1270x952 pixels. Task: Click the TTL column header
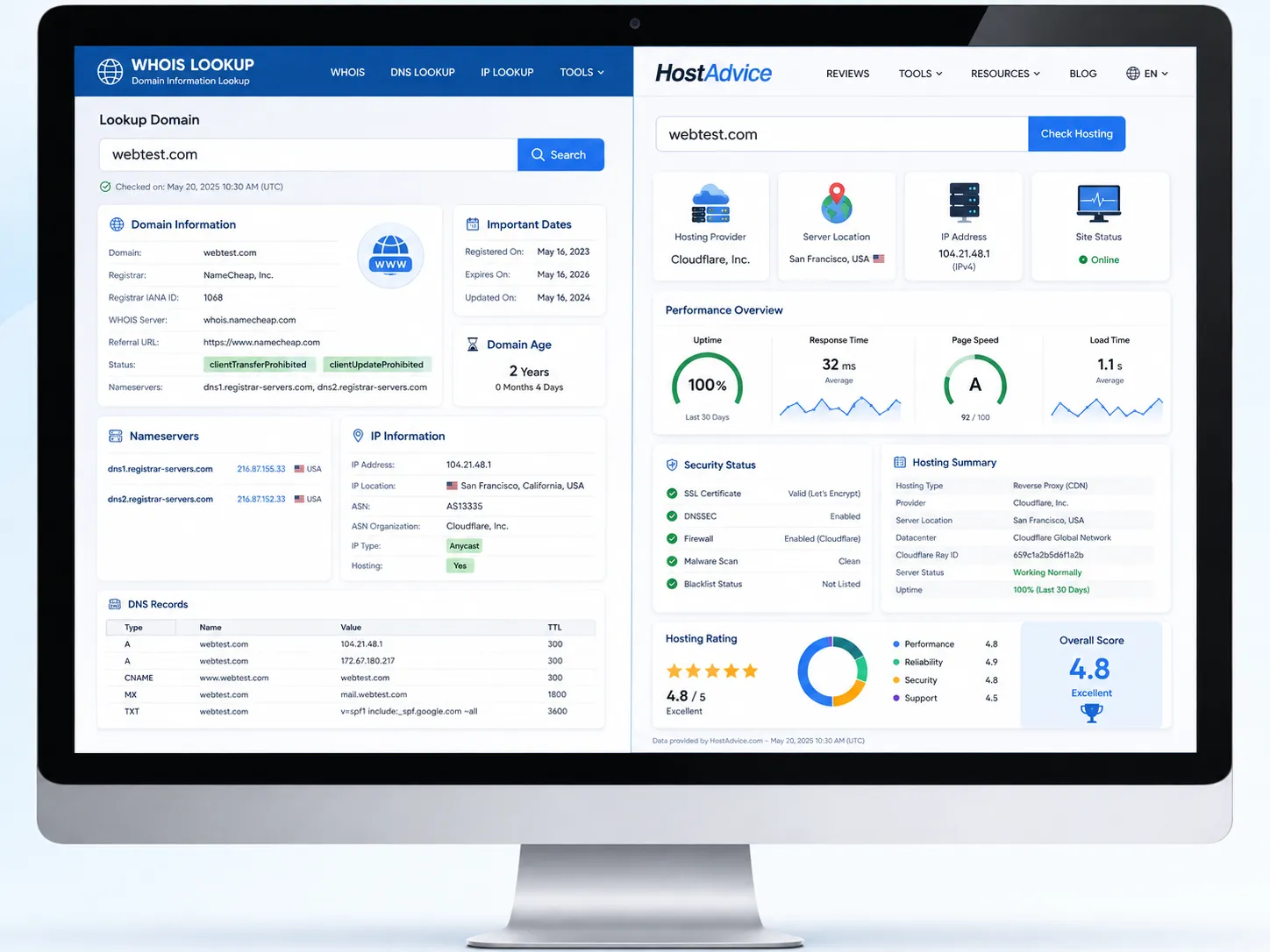[554, 628]
